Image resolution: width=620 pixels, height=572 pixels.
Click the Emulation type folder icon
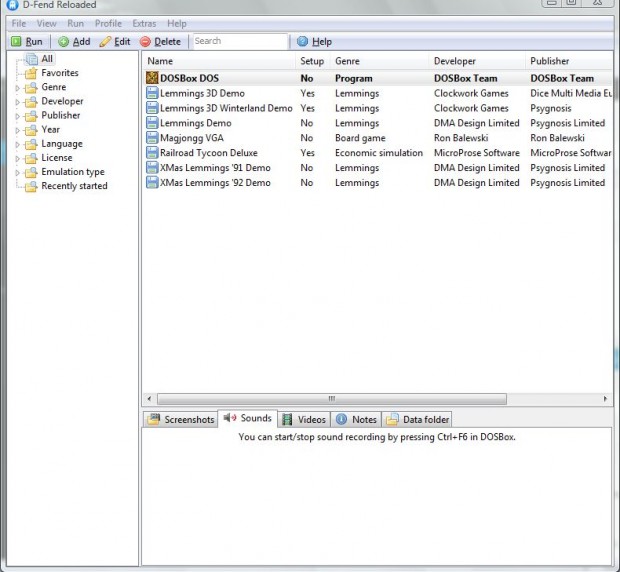[x=31, y=172]
